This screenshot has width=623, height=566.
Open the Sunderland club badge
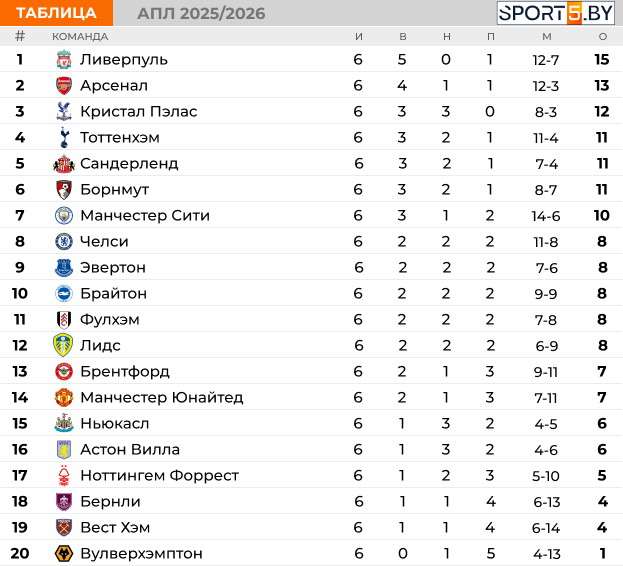click(64, 164)
